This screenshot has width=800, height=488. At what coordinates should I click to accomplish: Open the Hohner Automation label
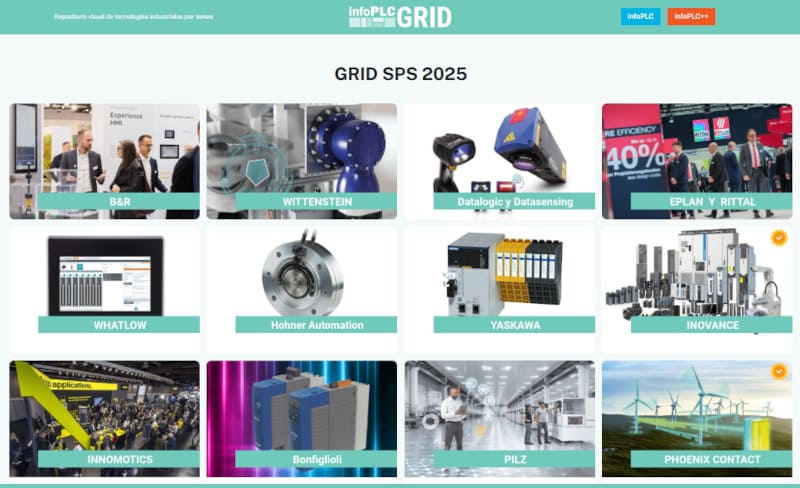point(316,325)
